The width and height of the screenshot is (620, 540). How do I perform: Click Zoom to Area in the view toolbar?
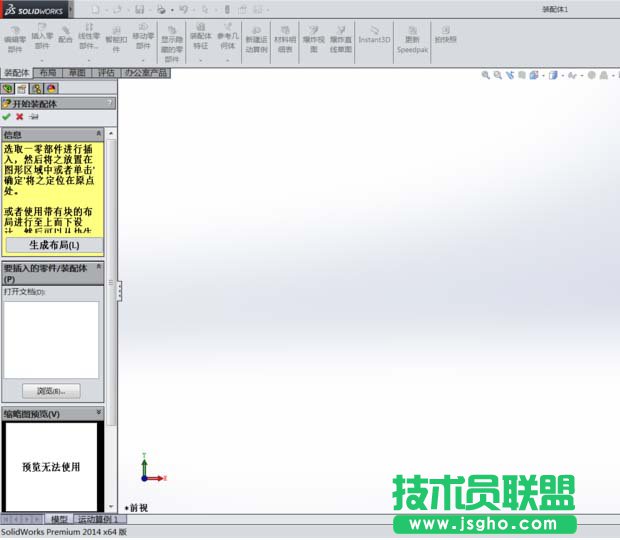[x=497, y=75]
